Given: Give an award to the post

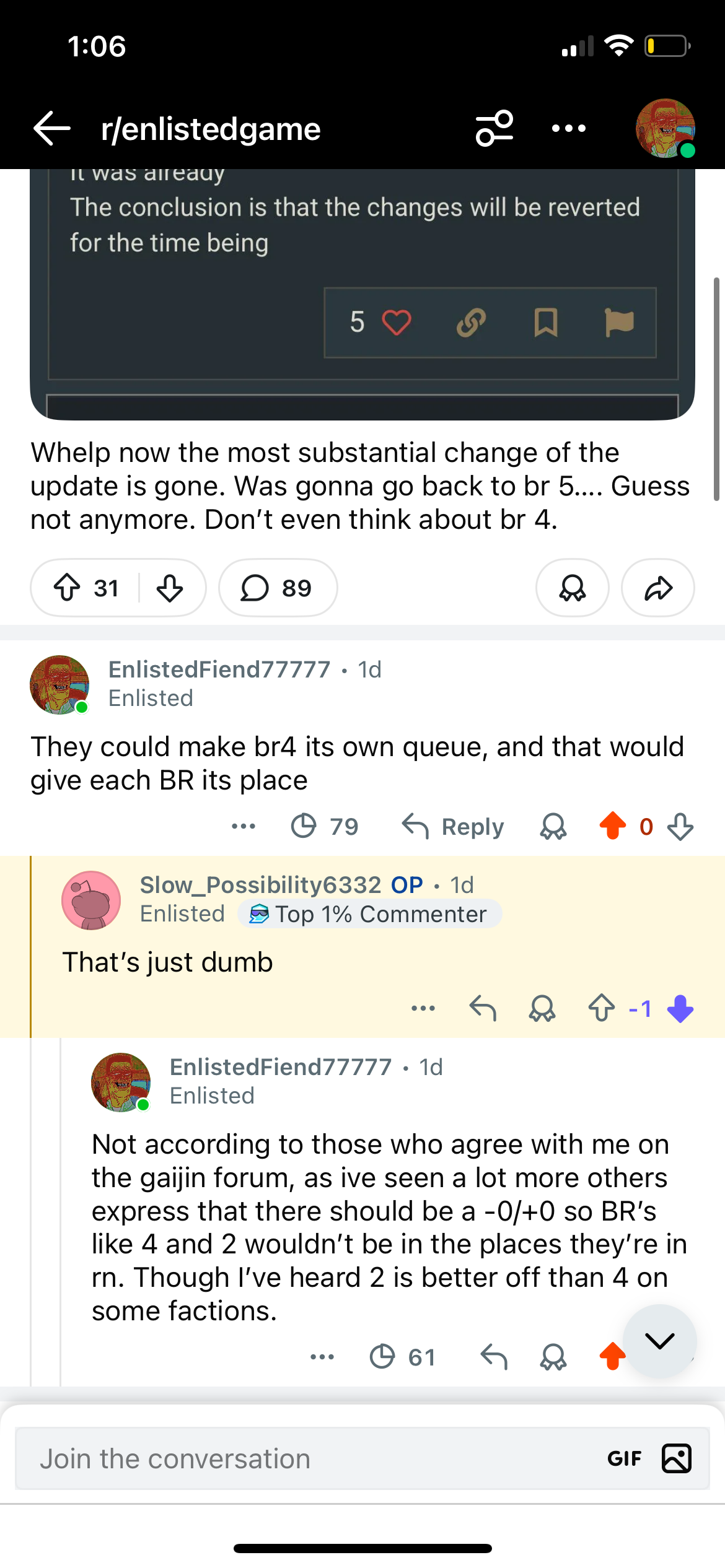Looking at the screenshot, I should [x=572, y=588].
